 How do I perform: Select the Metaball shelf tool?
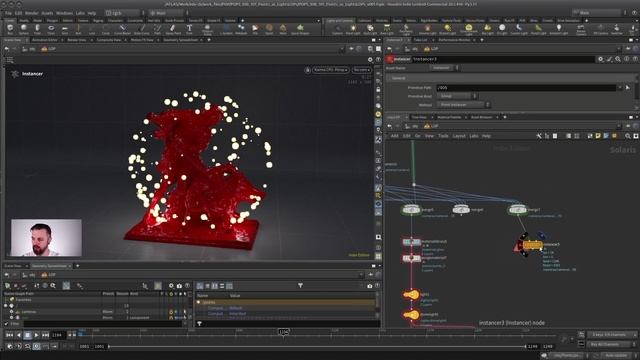pyautogui.click(x=241, y=29)
